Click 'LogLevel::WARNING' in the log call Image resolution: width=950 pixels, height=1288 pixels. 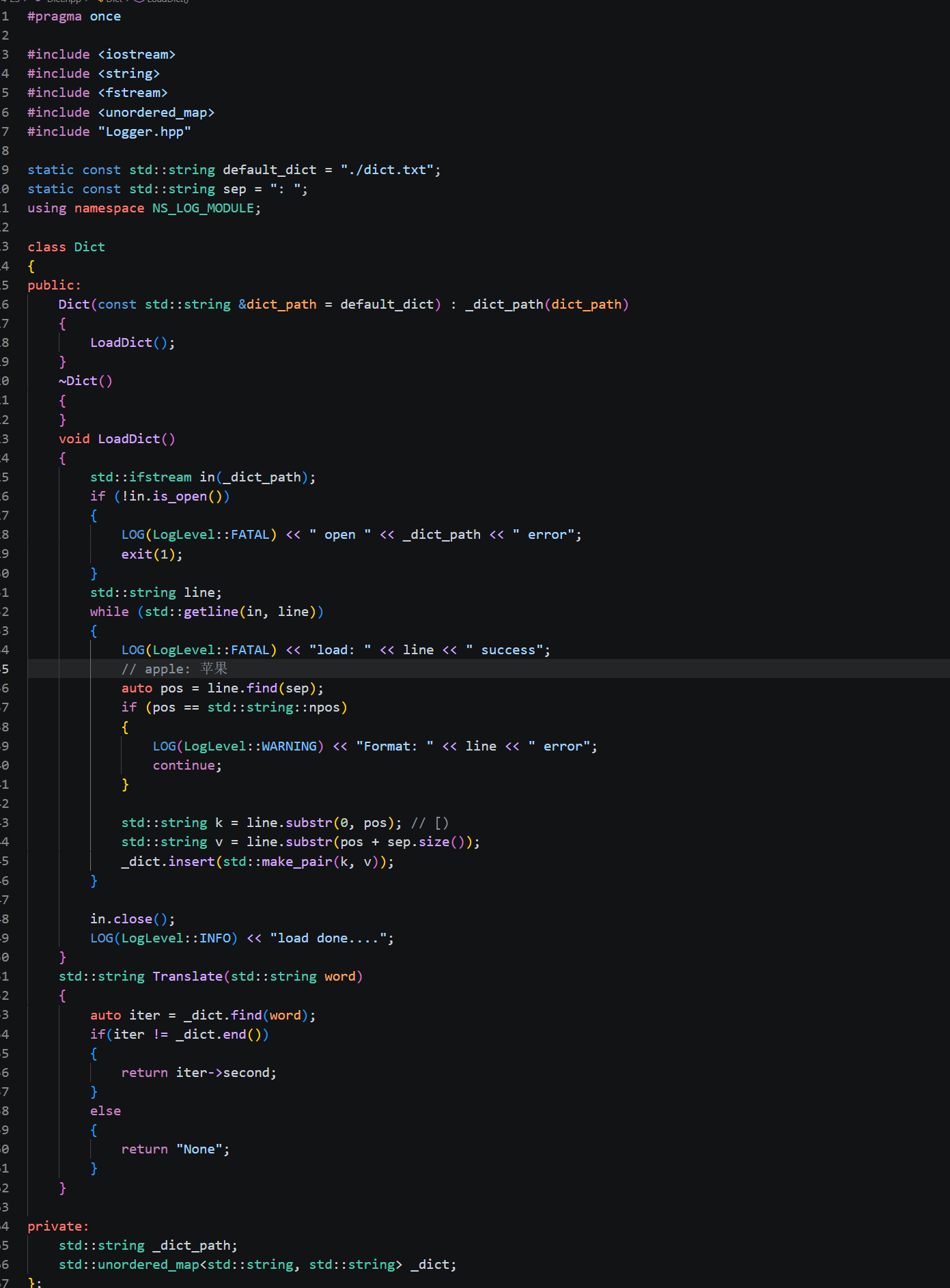pos(250,746)
